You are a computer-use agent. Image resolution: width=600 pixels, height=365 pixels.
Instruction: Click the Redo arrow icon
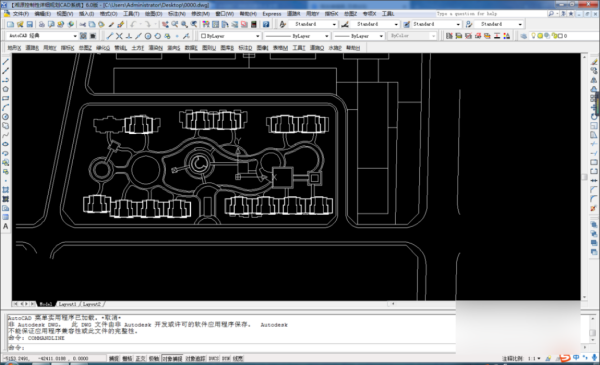[x=148, y=24]
